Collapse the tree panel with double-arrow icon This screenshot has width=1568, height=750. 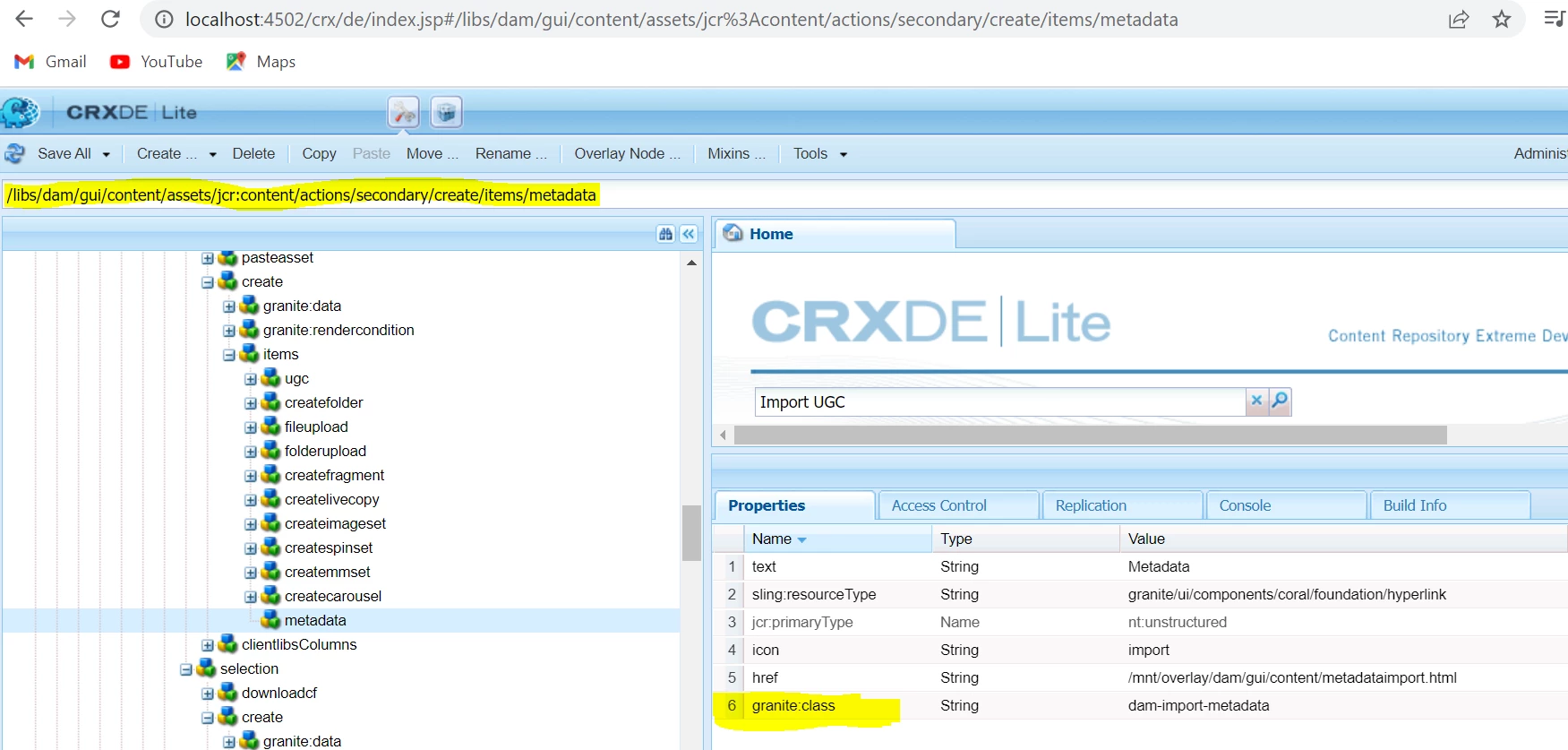pos(689,234)
